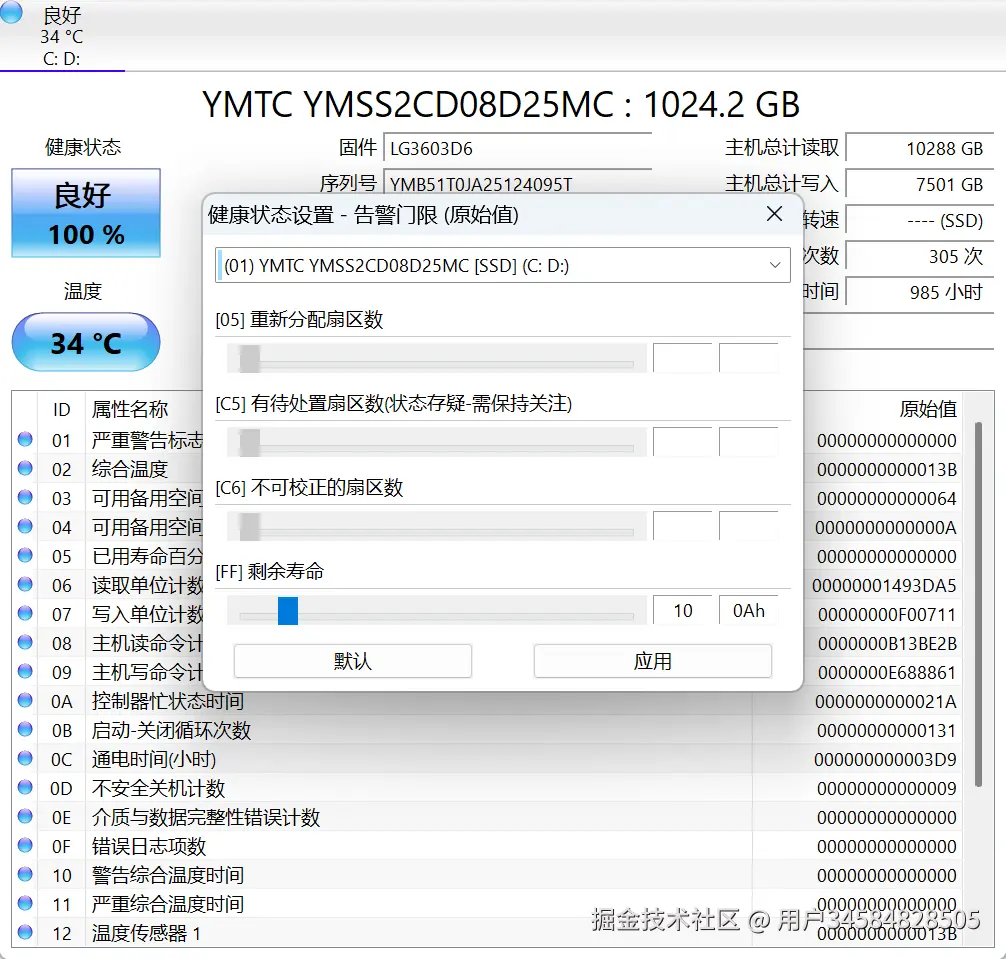Select the disk tab 良好 34 °C C: D:

(62, 35)
